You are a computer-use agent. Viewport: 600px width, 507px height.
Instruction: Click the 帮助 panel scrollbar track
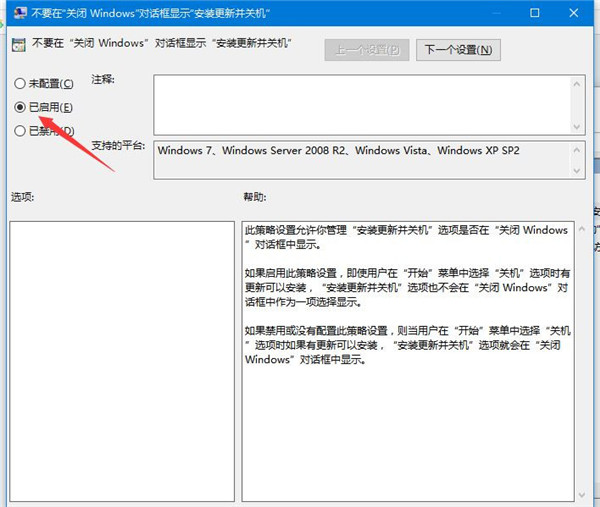583,360
